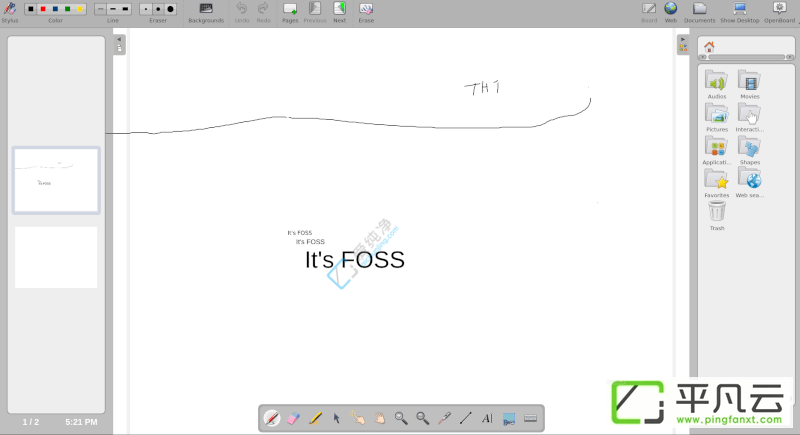
Task: Open the Backgrounds menu
Action: pos(206,12)
